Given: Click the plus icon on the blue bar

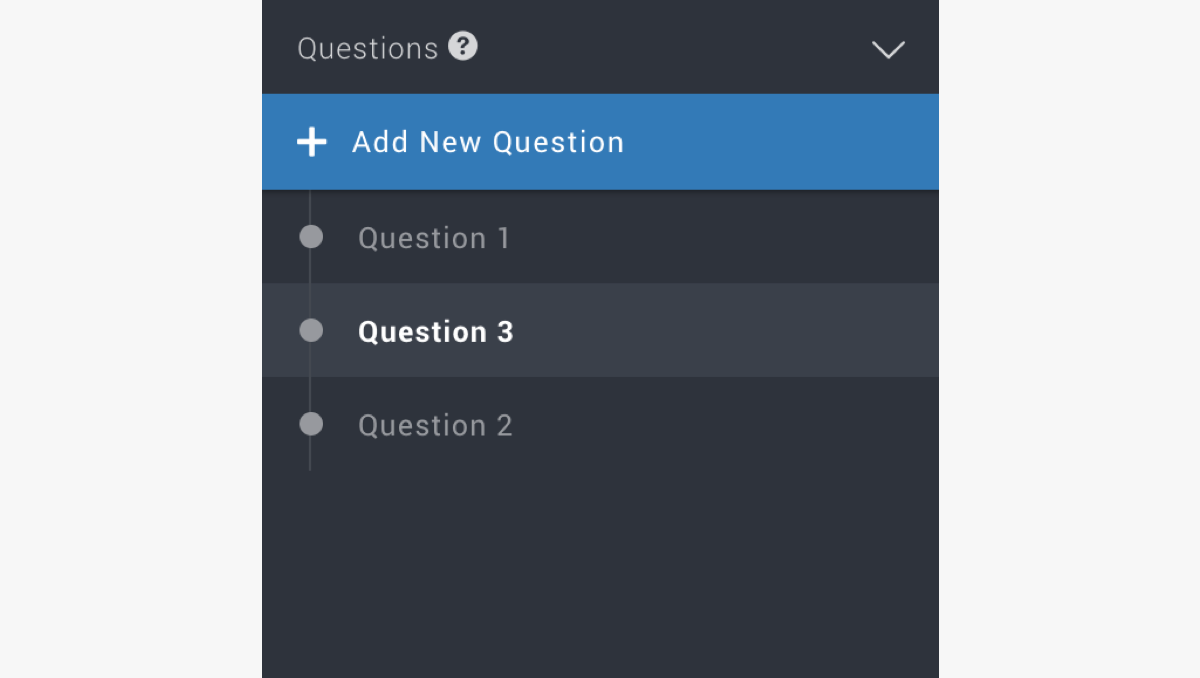Looking at the screenshot, I should click(312, 142).
